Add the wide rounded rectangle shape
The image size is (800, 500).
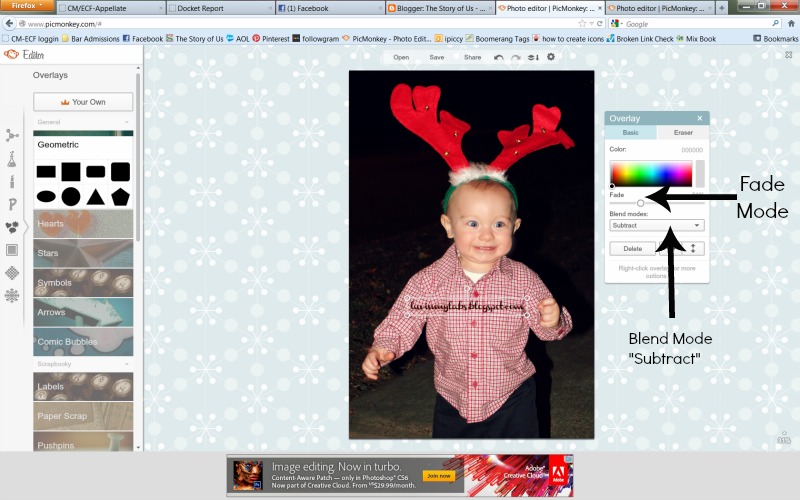click(95, 171)
